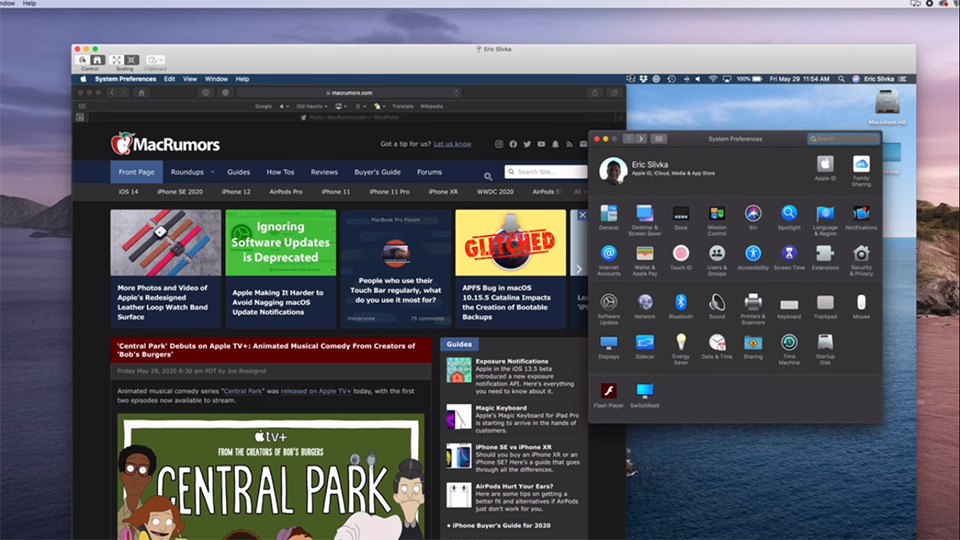
Task: Open Software Update pane
Action: tap(609, 309)
